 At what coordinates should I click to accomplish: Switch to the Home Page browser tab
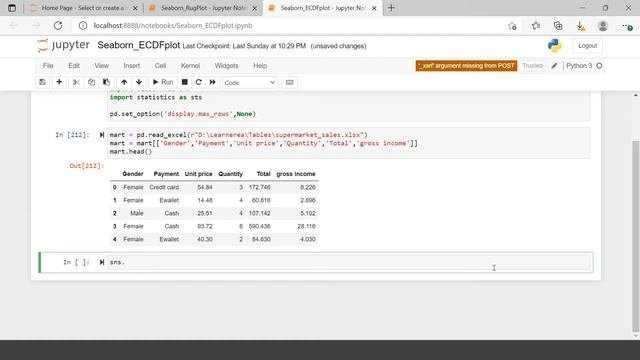(85, 8)
